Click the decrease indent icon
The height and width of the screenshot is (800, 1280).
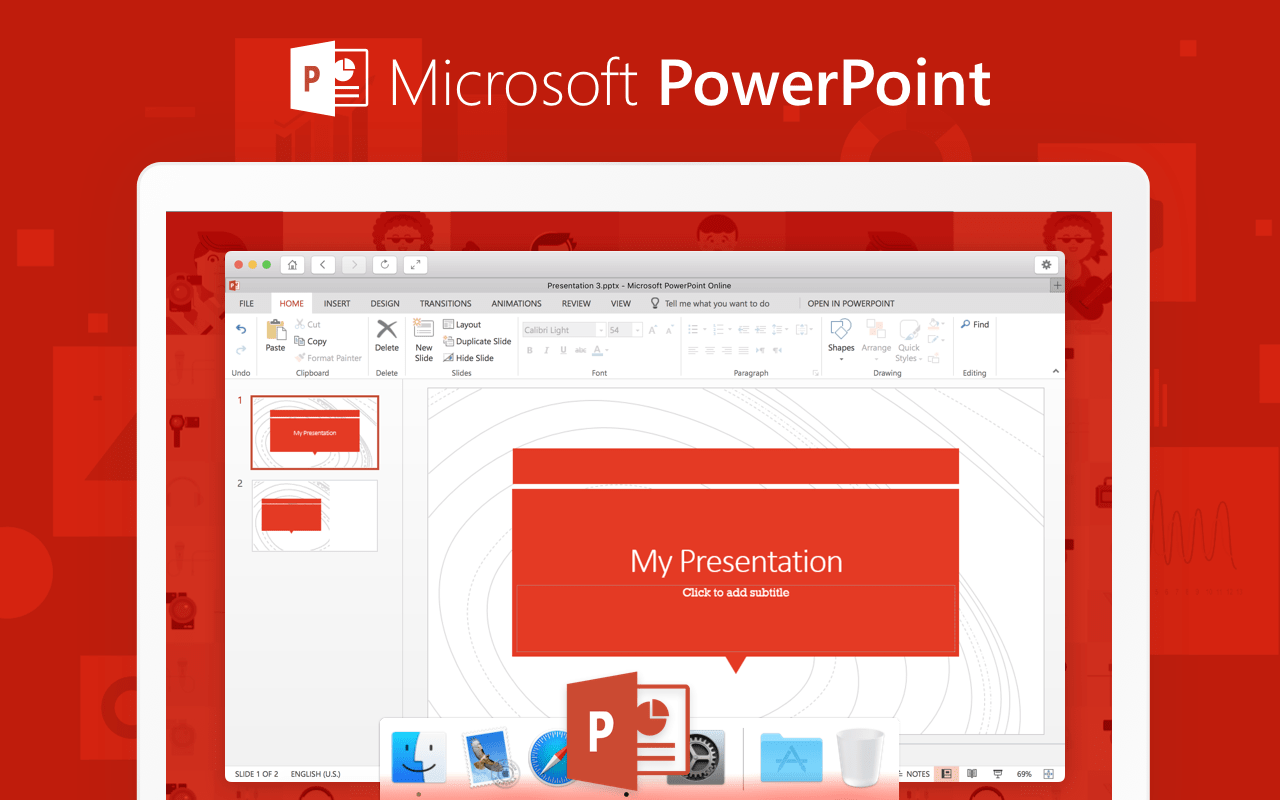point(743,329)
